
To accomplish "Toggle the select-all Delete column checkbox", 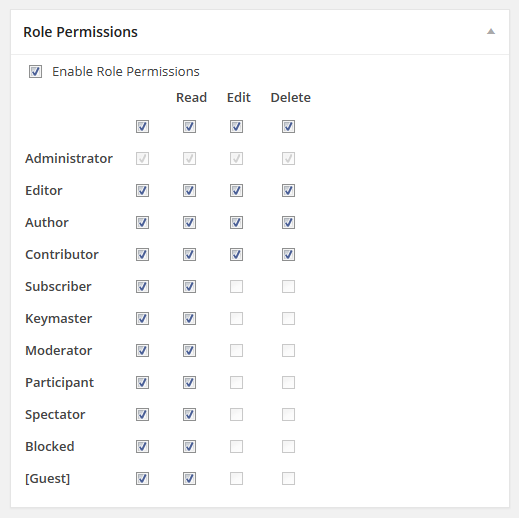I will point(288,127).
